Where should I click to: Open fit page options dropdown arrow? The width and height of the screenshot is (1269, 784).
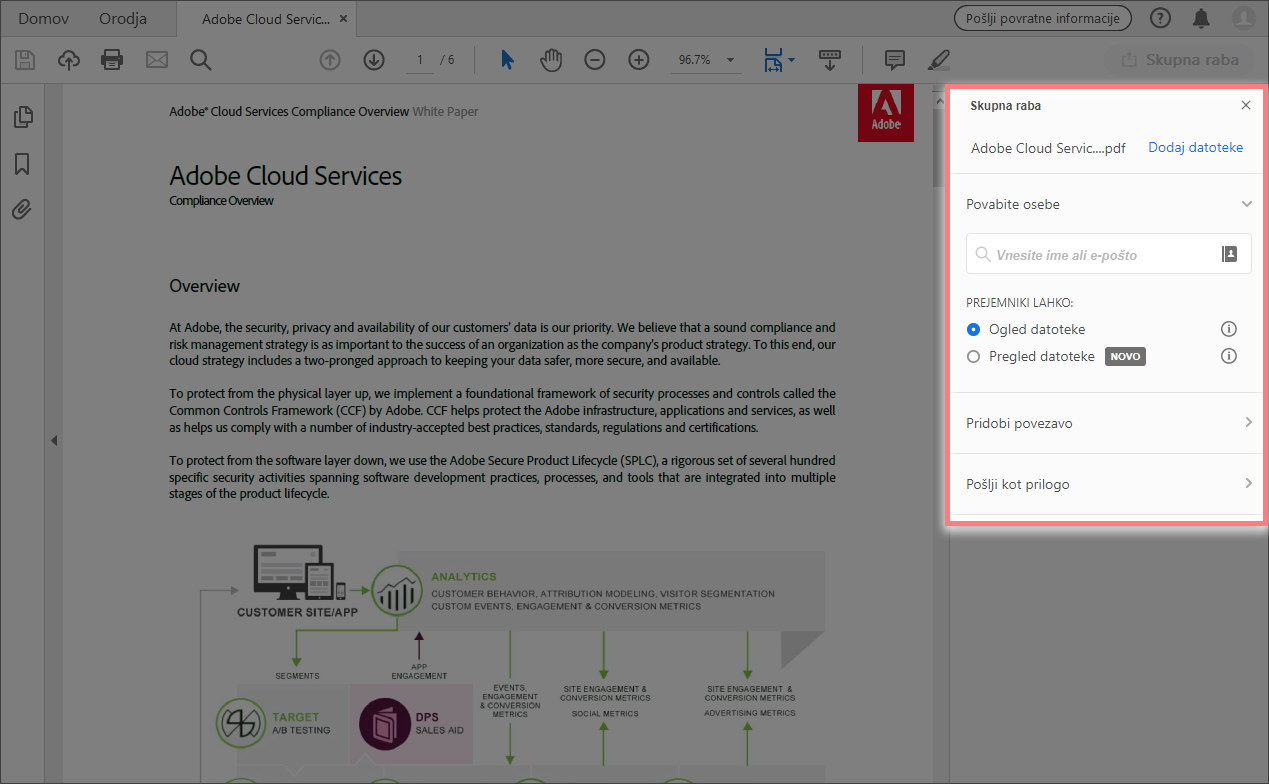tap(792, 60)
